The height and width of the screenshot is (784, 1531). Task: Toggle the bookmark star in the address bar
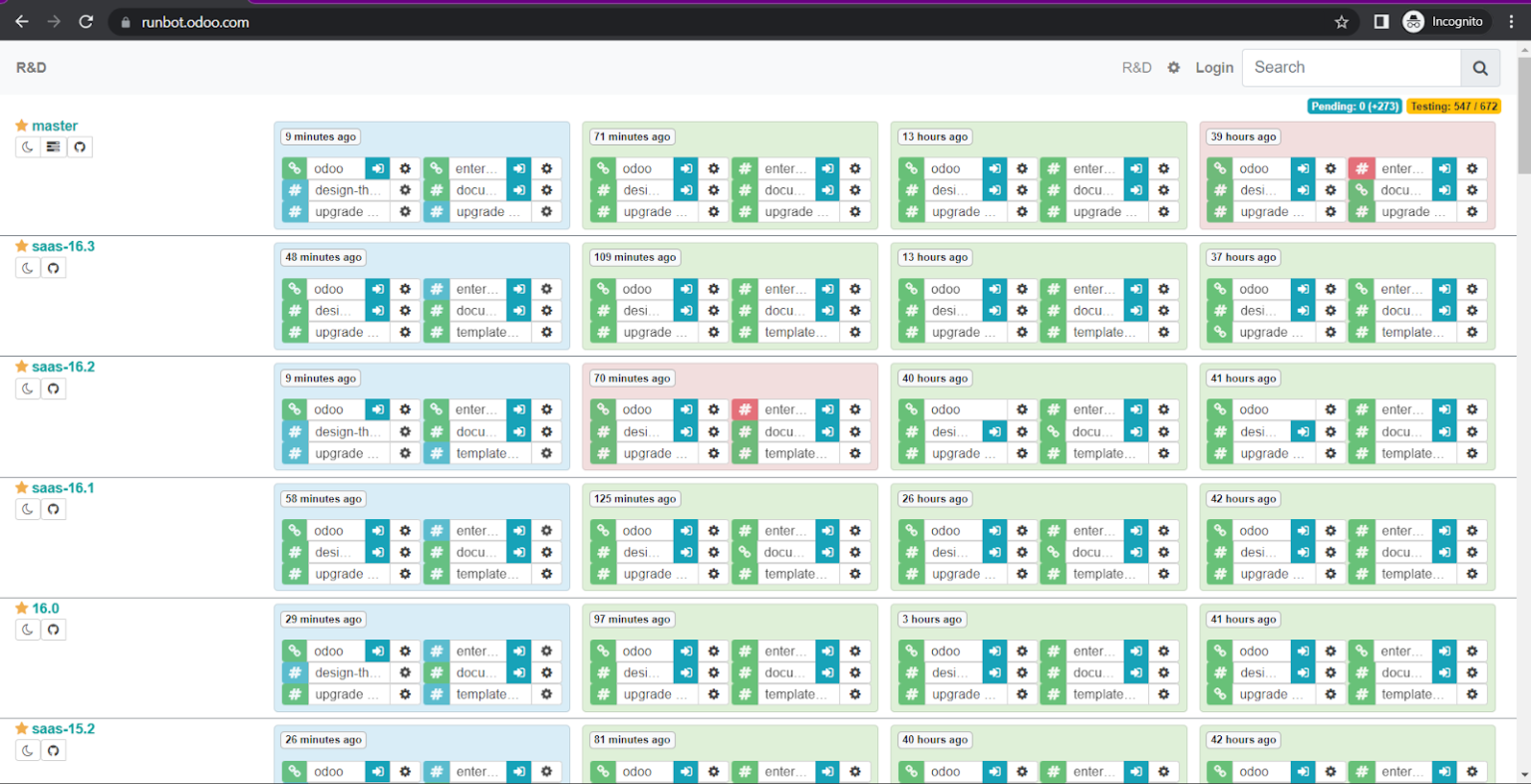click(1343, 21)
